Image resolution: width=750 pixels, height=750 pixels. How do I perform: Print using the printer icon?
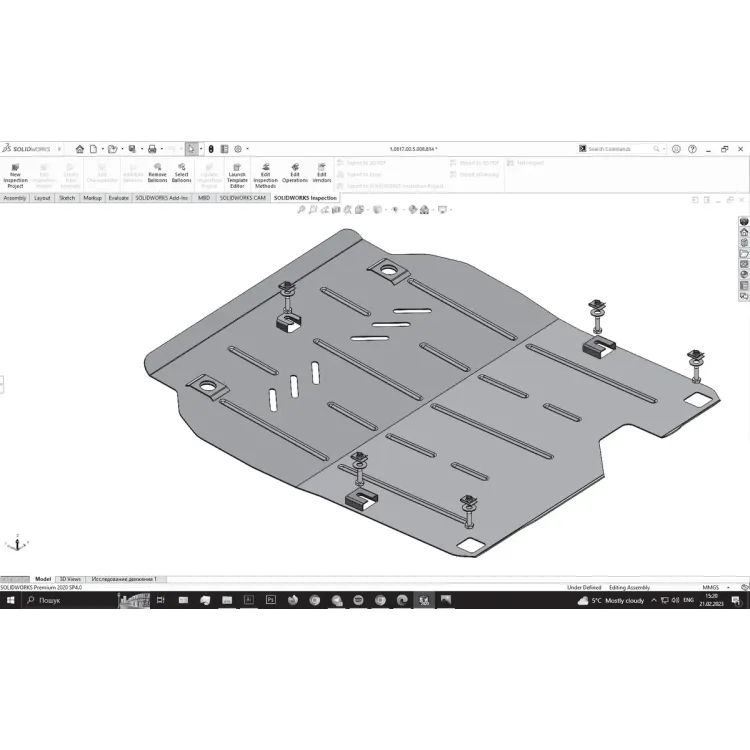click(152, 149)
